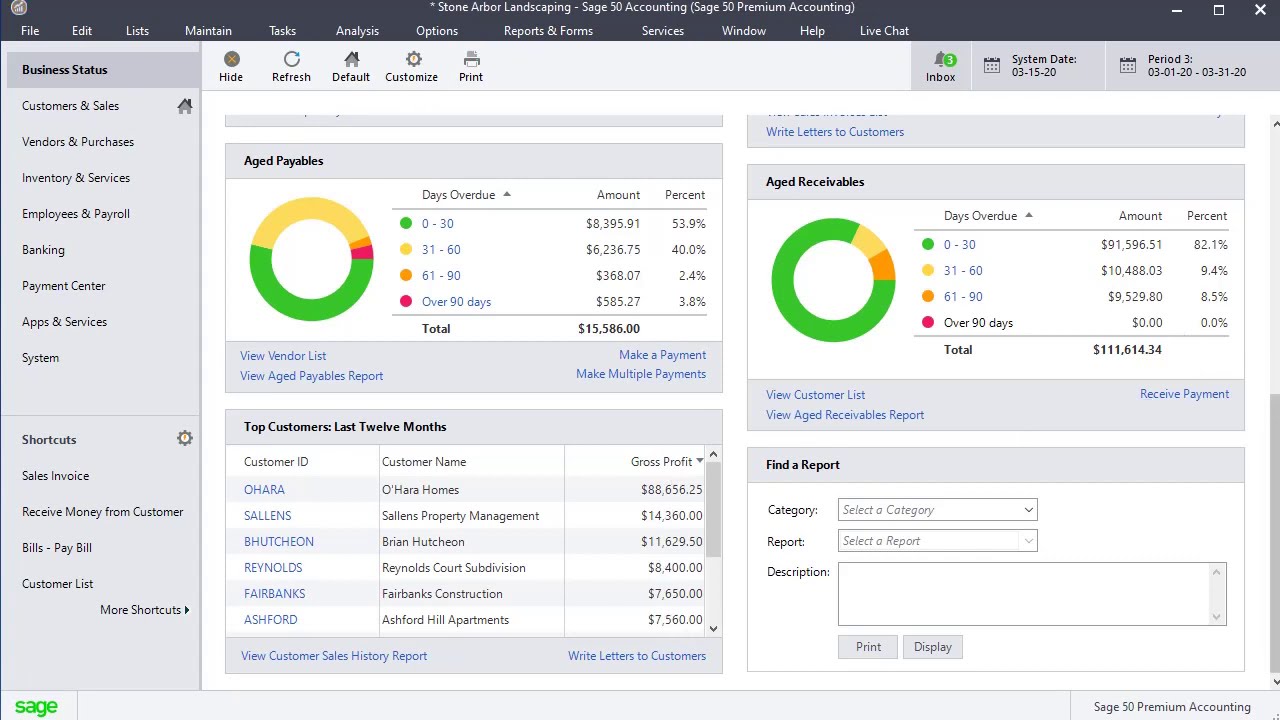This screenshot has height=720, width=1280.
Task: Sort Top Customers by Gross Profit arrow
Action: click(x=699, y=462)
